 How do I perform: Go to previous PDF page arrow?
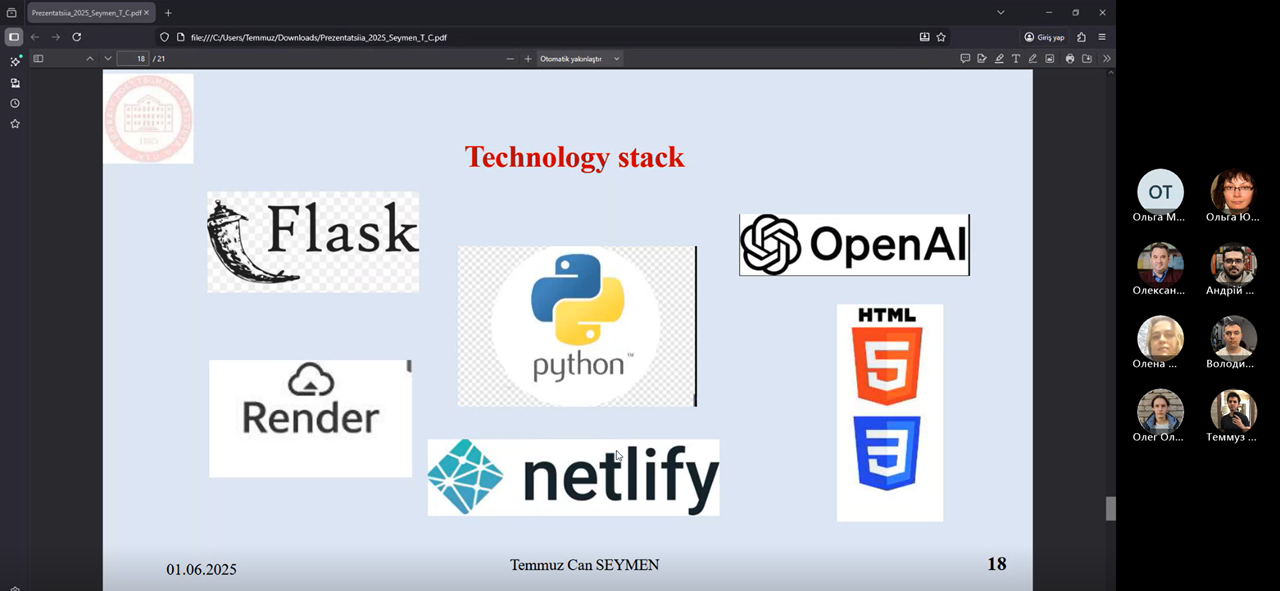90,59
